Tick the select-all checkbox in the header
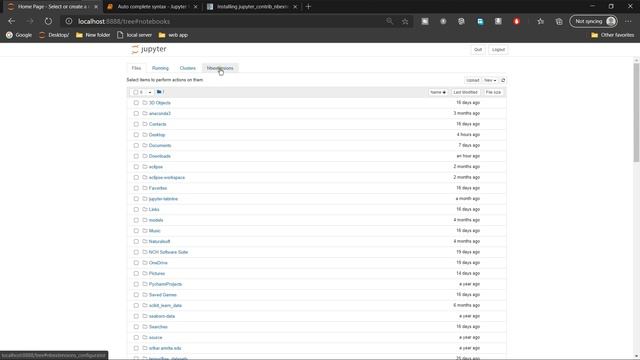The width and height of the screenshot is (640, 360). tap(136, 92)
